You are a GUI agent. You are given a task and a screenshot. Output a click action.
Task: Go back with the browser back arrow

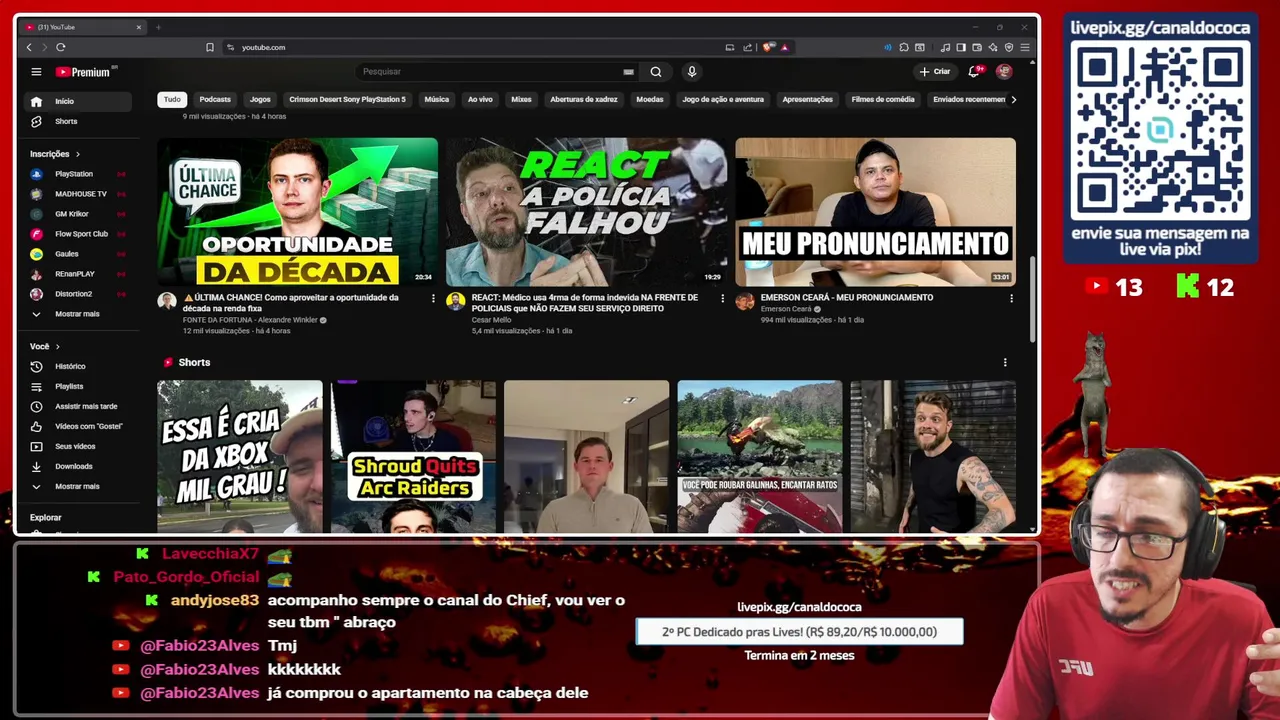click(x=29, y=47)
